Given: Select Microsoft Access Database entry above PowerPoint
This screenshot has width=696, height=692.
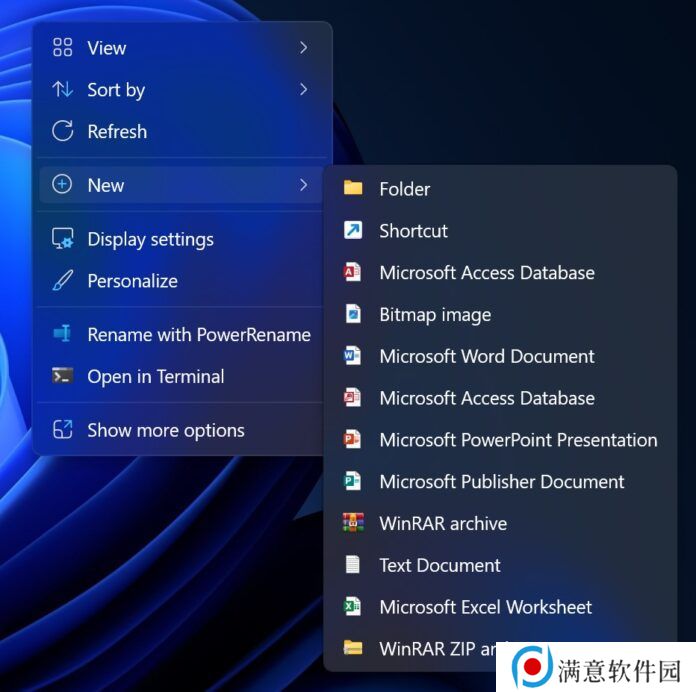Looking at the screenshot, I should coord(500,398).
